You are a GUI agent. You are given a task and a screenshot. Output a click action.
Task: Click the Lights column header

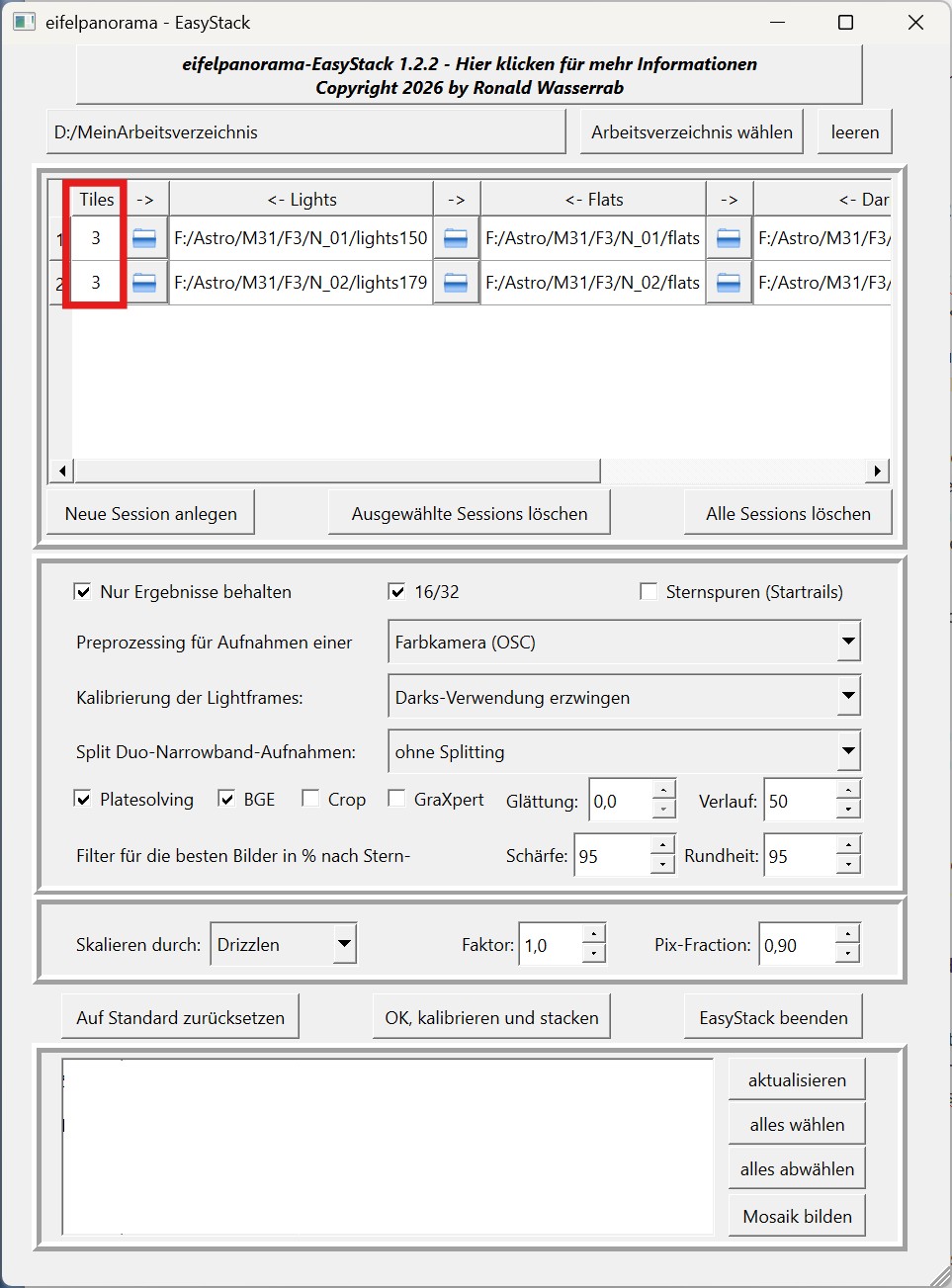click(302, 200)
